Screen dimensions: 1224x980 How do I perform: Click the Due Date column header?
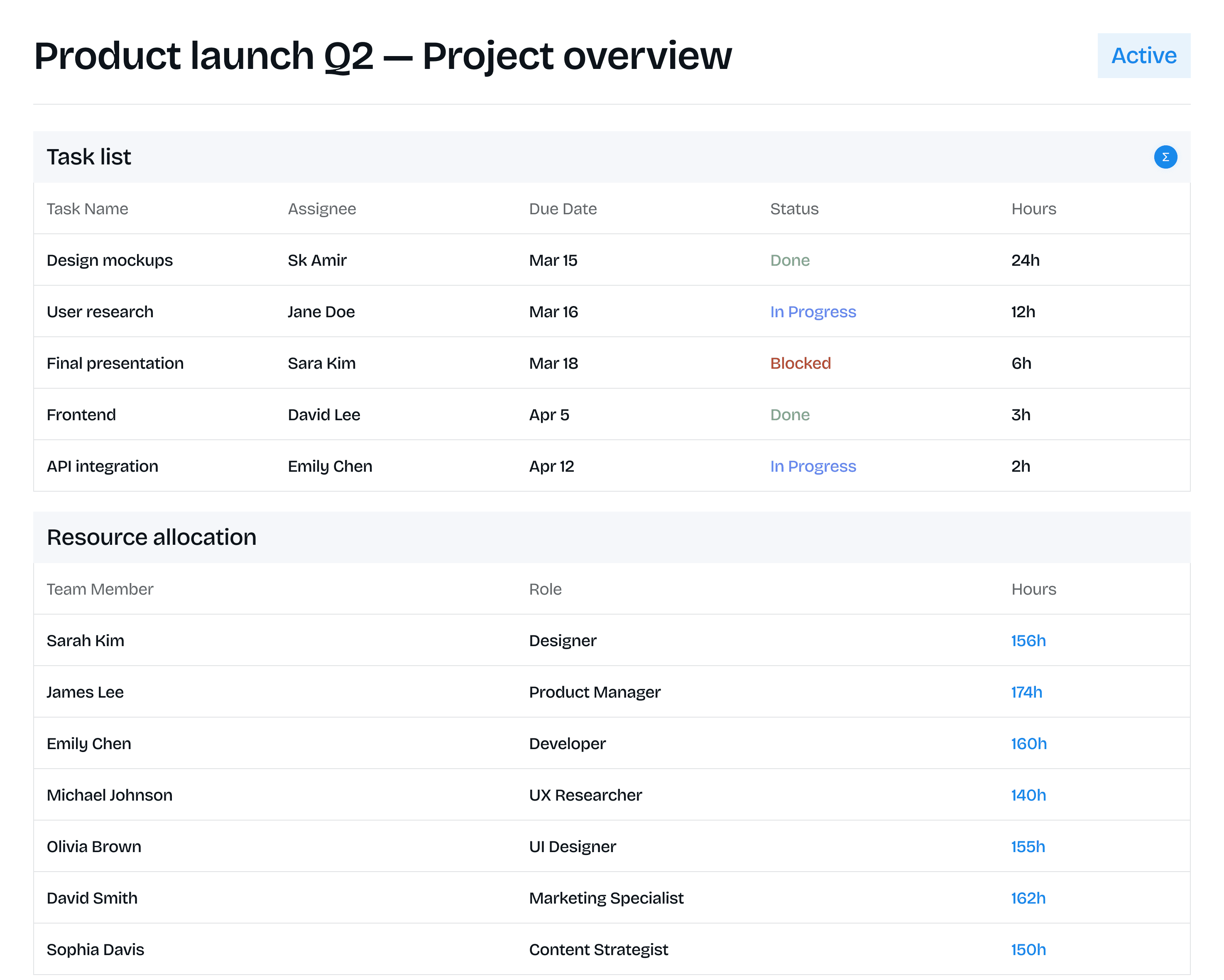coord(562,209)
